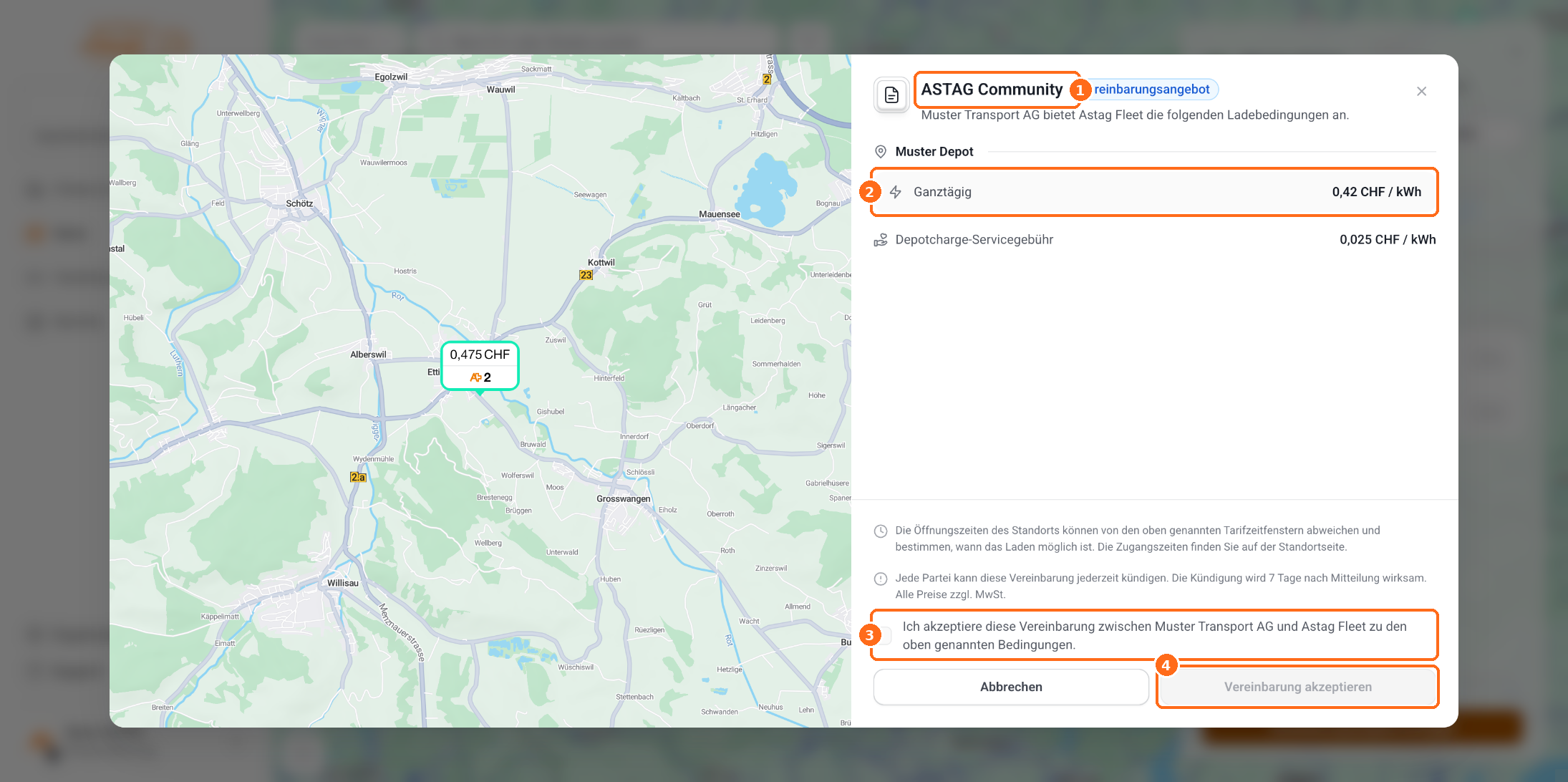Click the Egolzwil label on the map

coord(391,77)
